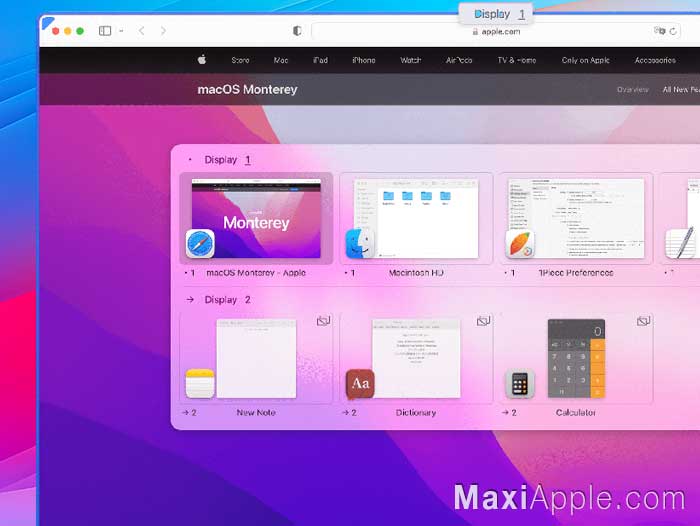The width and height of the screenshot is (700, 526).
Task: Click the Finder face app icon
Action: (360, 244)
